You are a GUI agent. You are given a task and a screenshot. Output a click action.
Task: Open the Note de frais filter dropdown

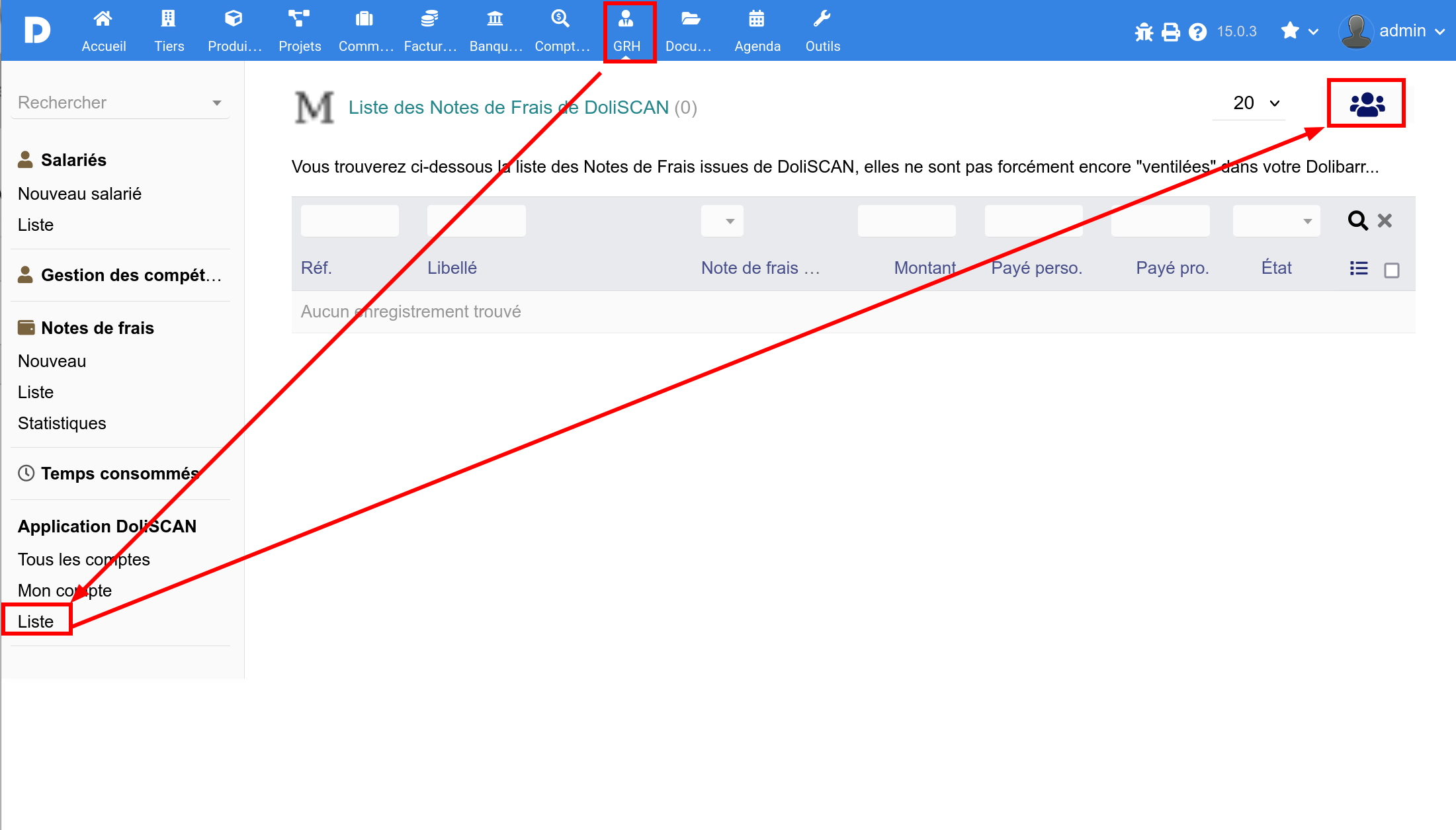(722, 221)
